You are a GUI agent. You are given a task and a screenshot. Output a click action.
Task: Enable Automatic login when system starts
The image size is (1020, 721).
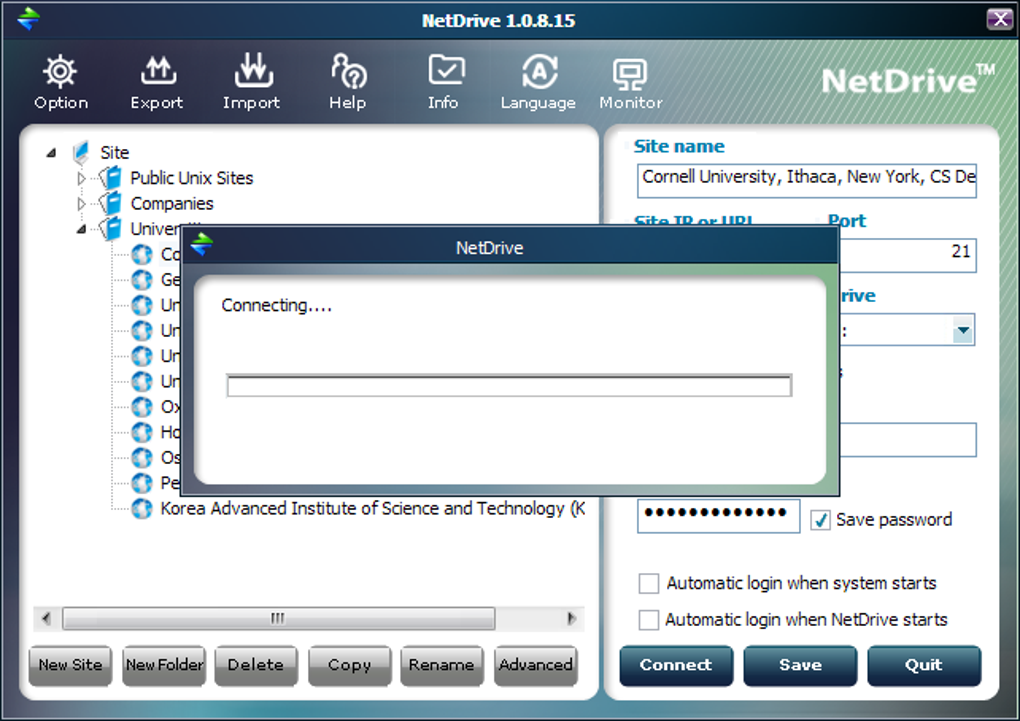pyautogui.click(x=649, y=583)
